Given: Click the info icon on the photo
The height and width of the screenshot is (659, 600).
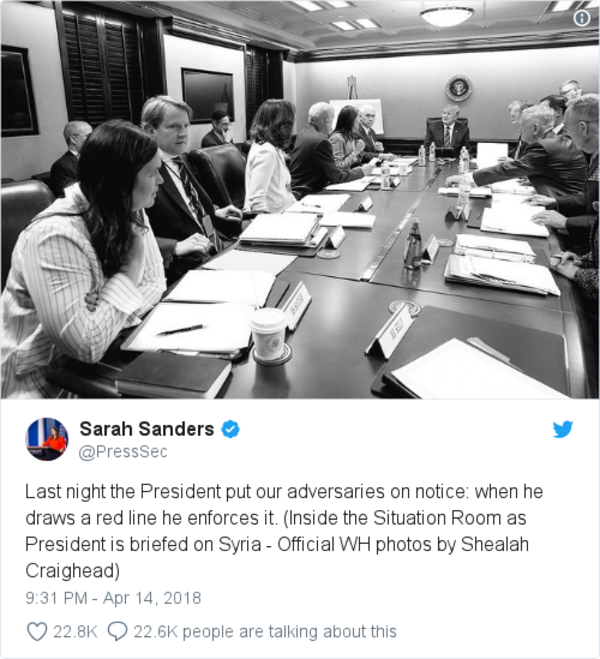Looking at the screenshot, I should (x=582, y=18).
